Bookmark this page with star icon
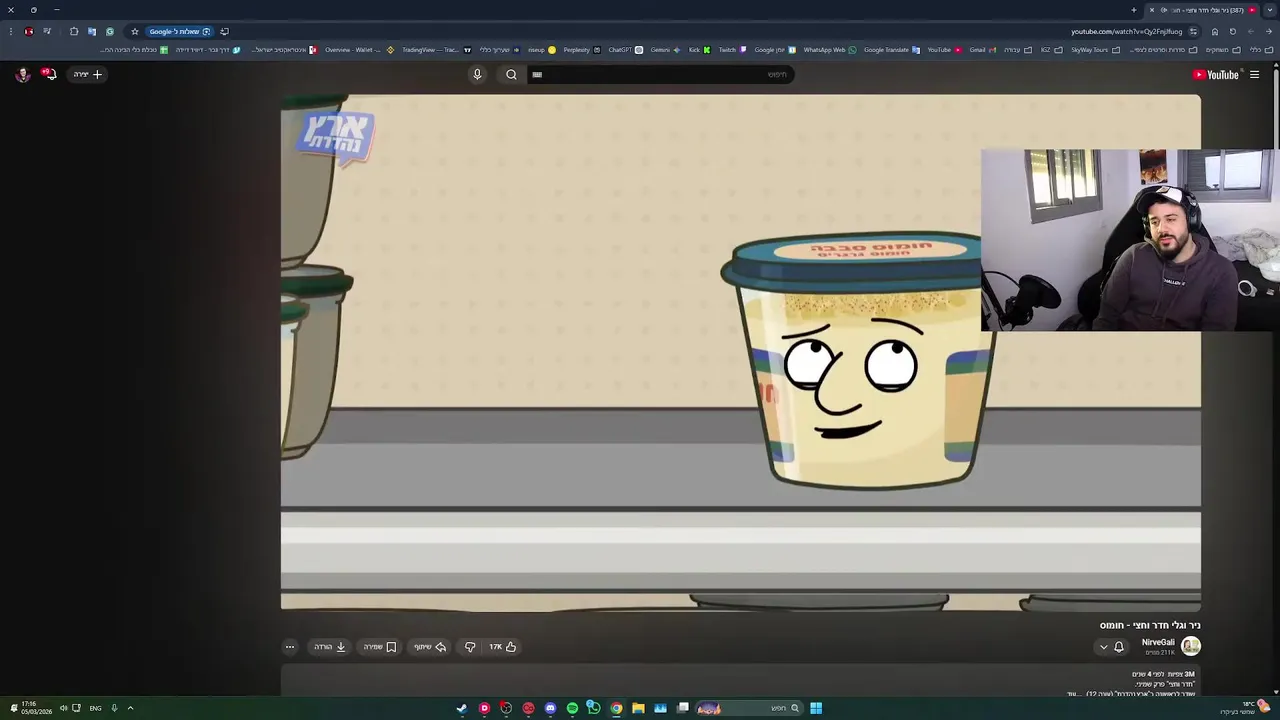The height and width of the screenshot is (720, 1280). (x=135, y=31)
